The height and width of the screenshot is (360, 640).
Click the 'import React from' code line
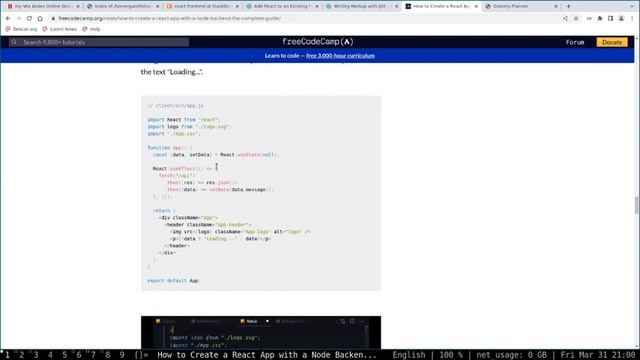(x=183, y=120)
